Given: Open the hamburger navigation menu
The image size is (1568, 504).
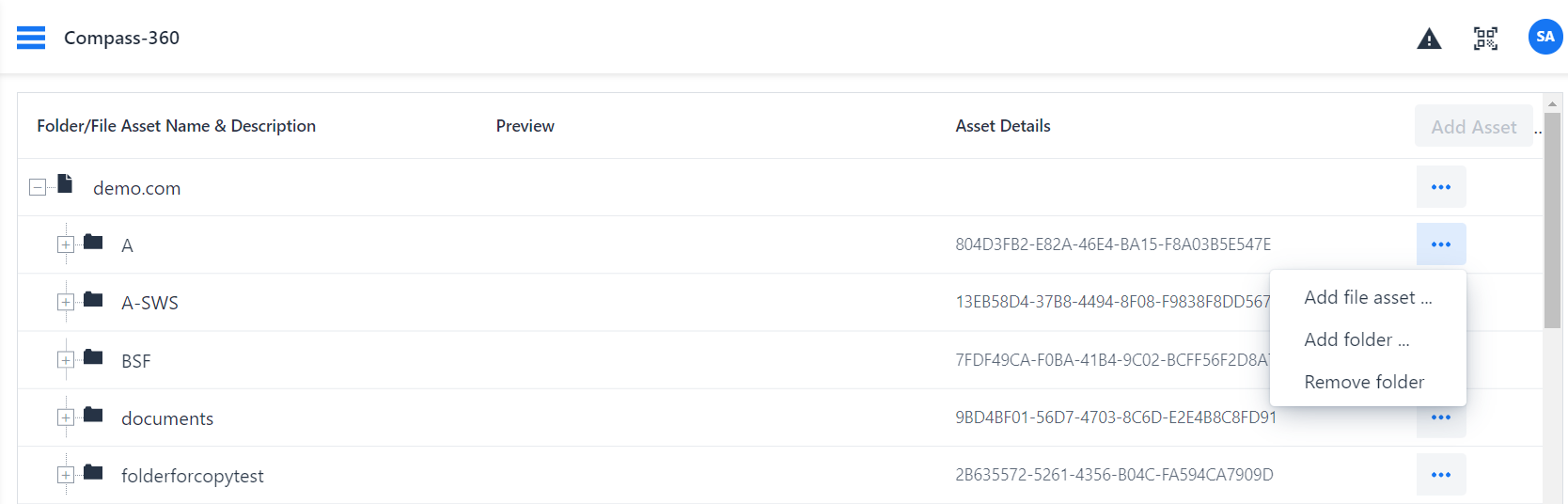Looking at the screenshot, I should coord(31,38).
